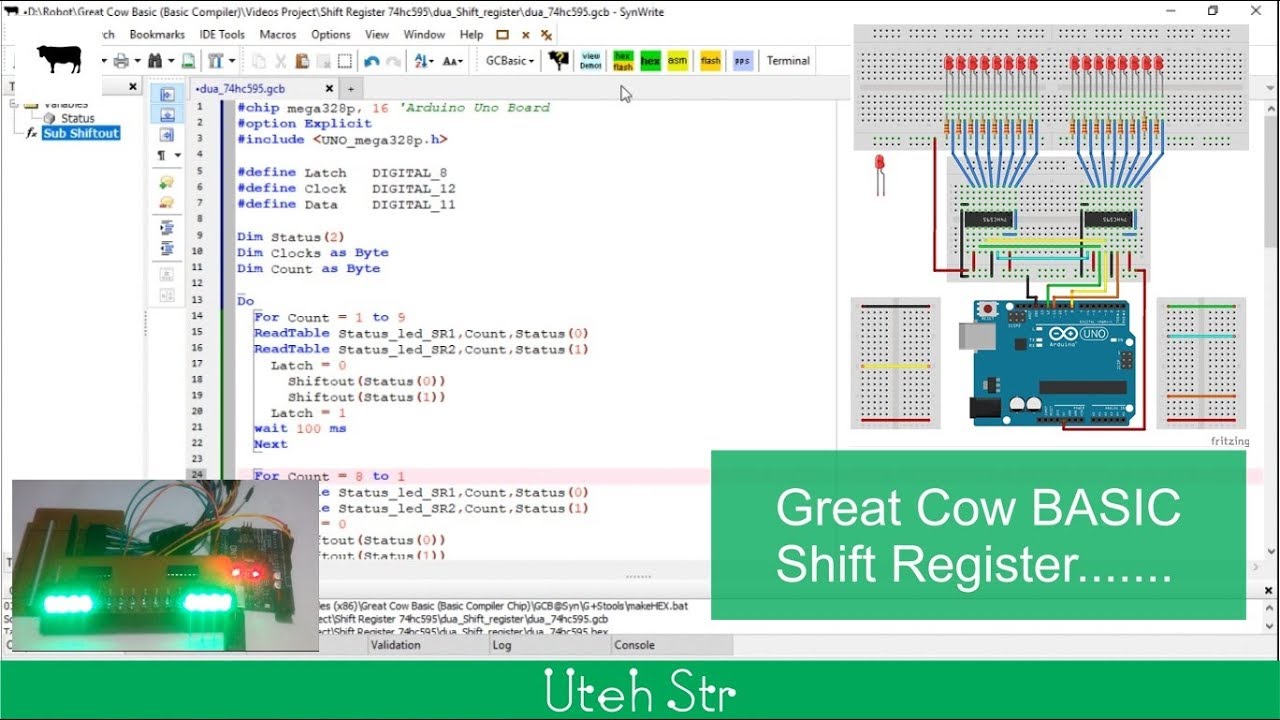Screen dimensions: 1280x720
Task: Click the AA change case icon
Action: (x=450, y=61)
